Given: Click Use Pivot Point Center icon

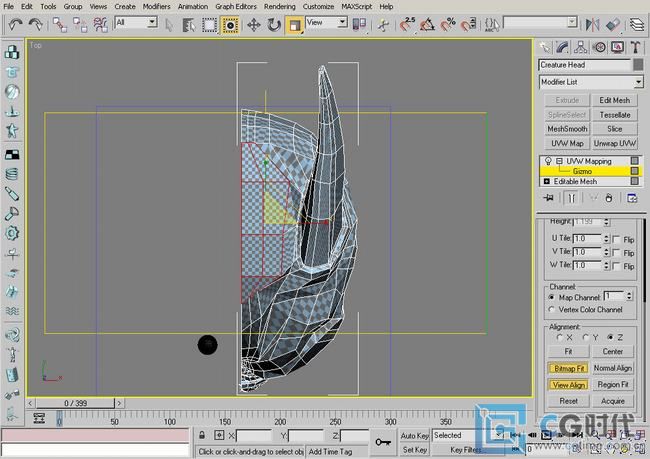Looking at the screenshot, I should pyautogui.click(x=359, y=24).
